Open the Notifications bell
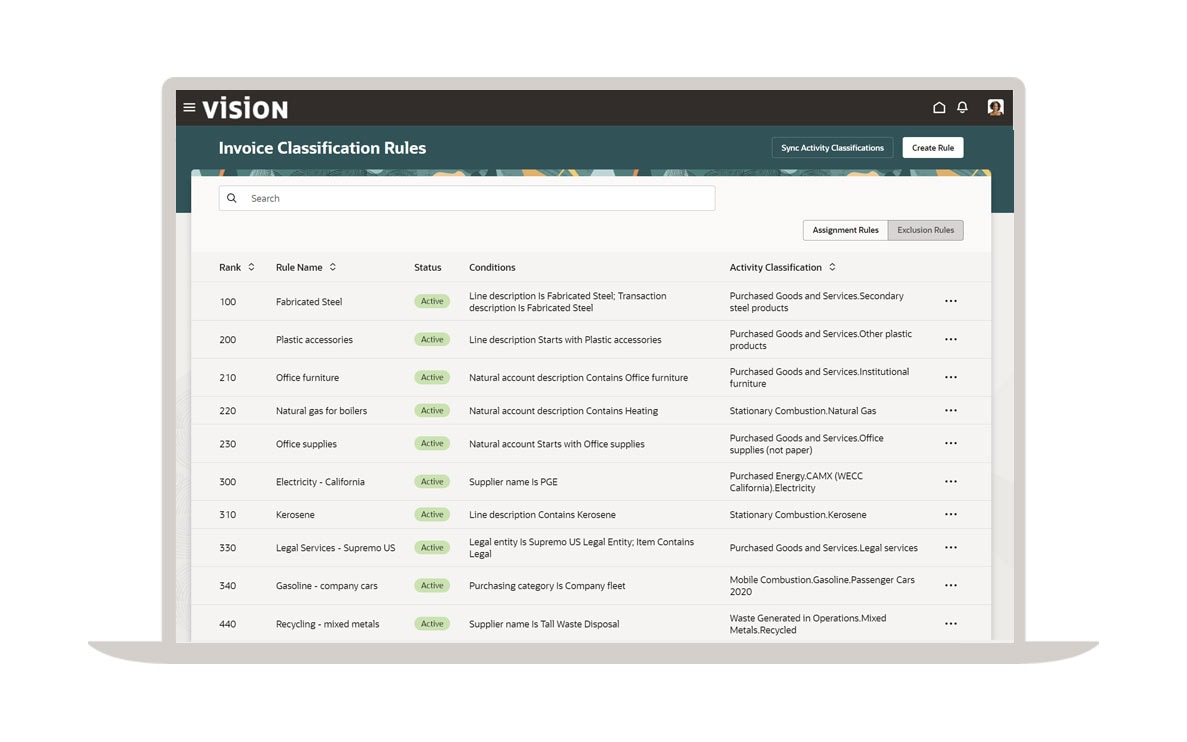 coord(962,107)
